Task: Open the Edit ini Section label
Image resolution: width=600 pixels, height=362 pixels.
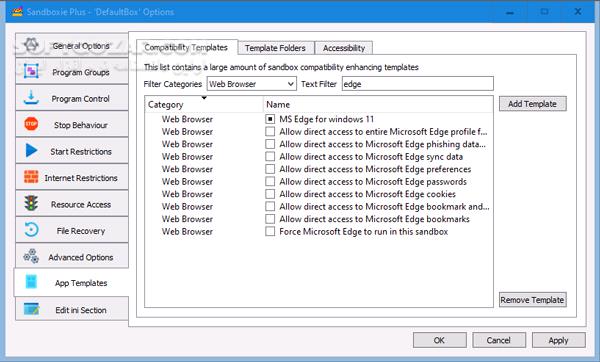Action: [81, 310]
